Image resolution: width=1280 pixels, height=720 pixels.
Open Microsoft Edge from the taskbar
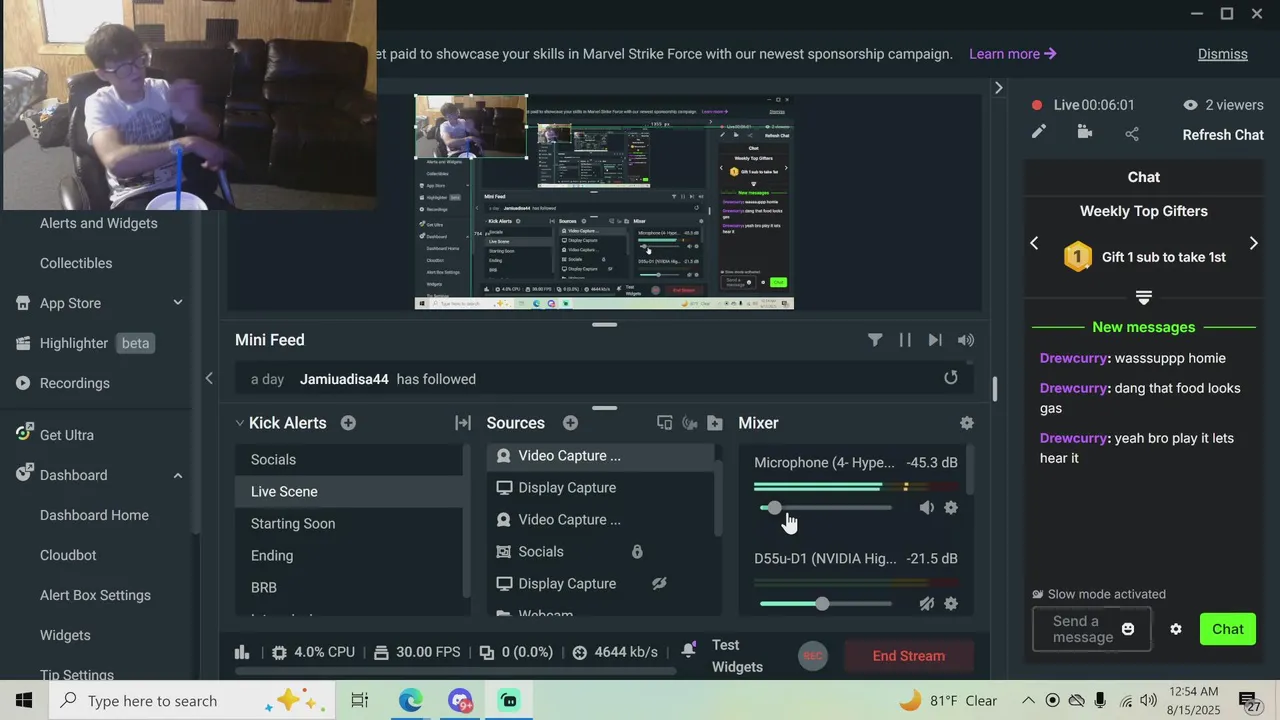tap(410, 701)
